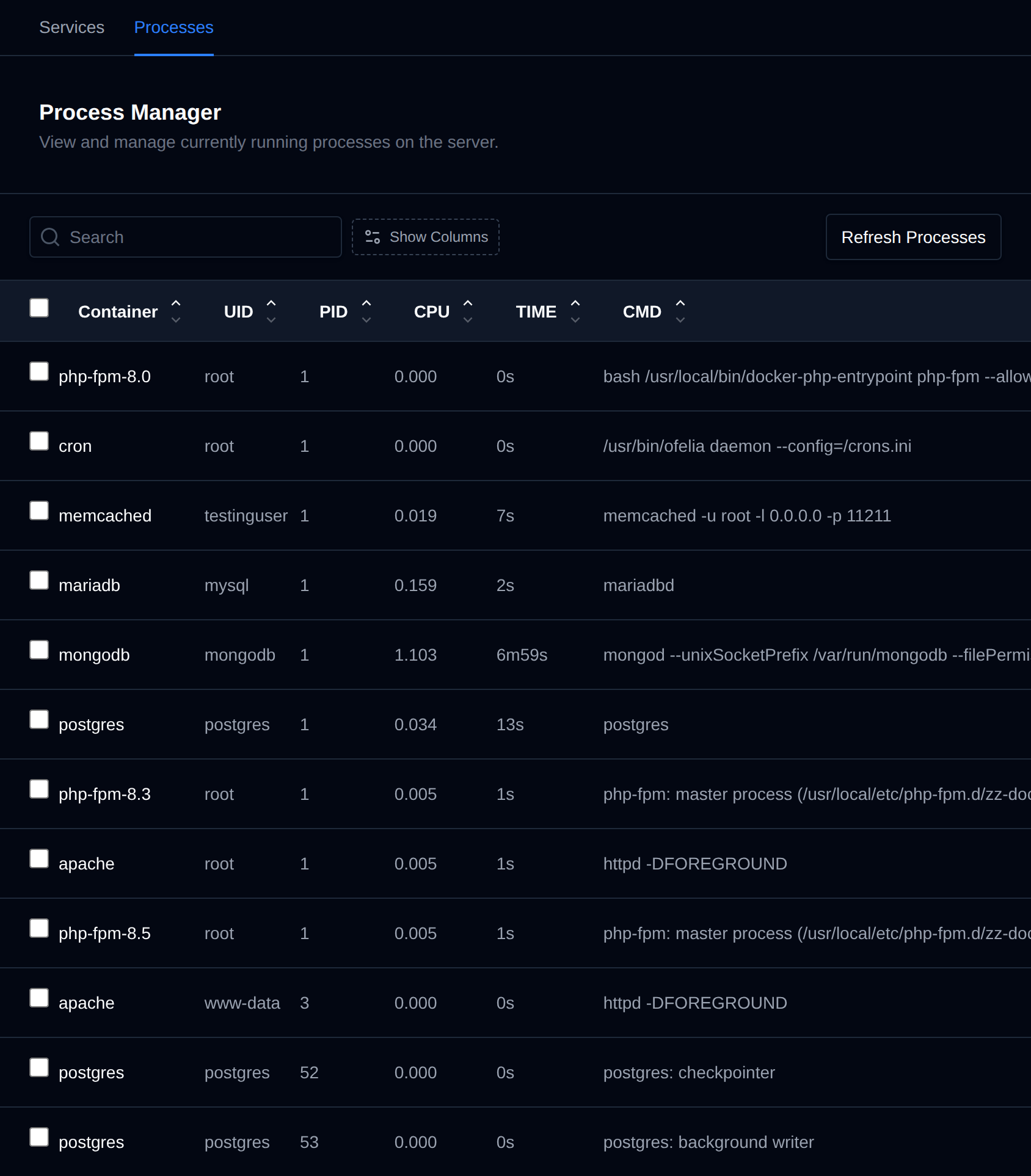
Task: Select the mongodb row checkbox
Action: 39,650
